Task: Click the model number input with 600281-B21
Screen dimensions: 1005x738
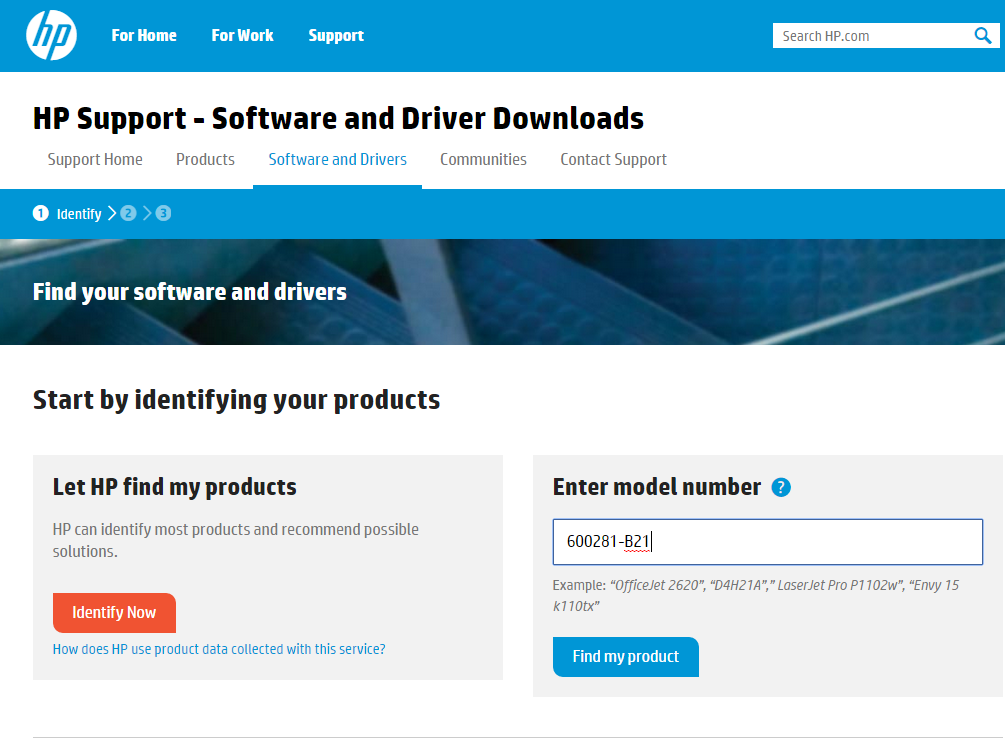Action: point(768,542)
